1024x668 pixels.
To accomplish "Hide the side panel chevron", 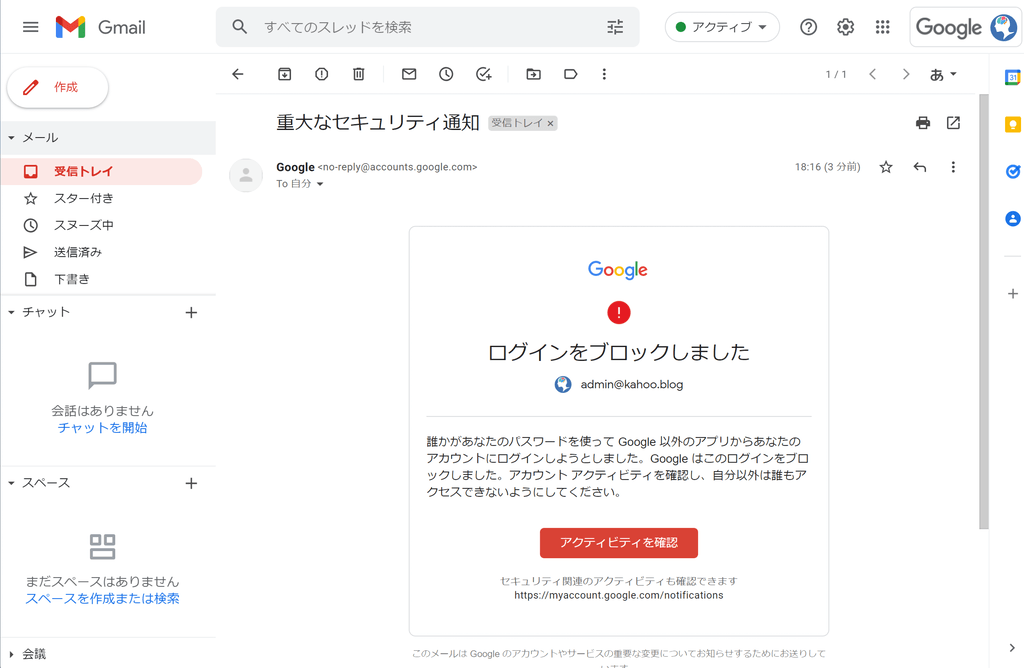I will (1012, 648).
